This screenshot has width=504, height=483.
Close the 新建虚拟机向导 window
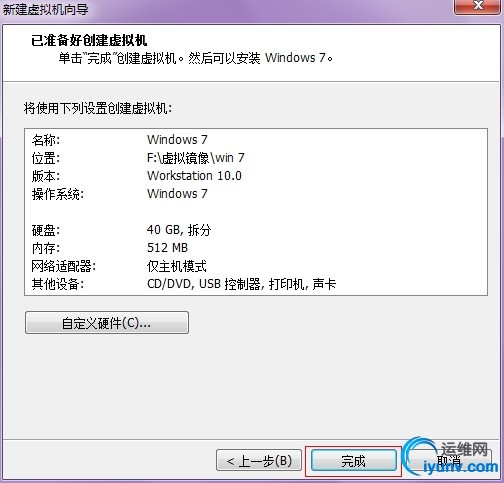[478, 6]
